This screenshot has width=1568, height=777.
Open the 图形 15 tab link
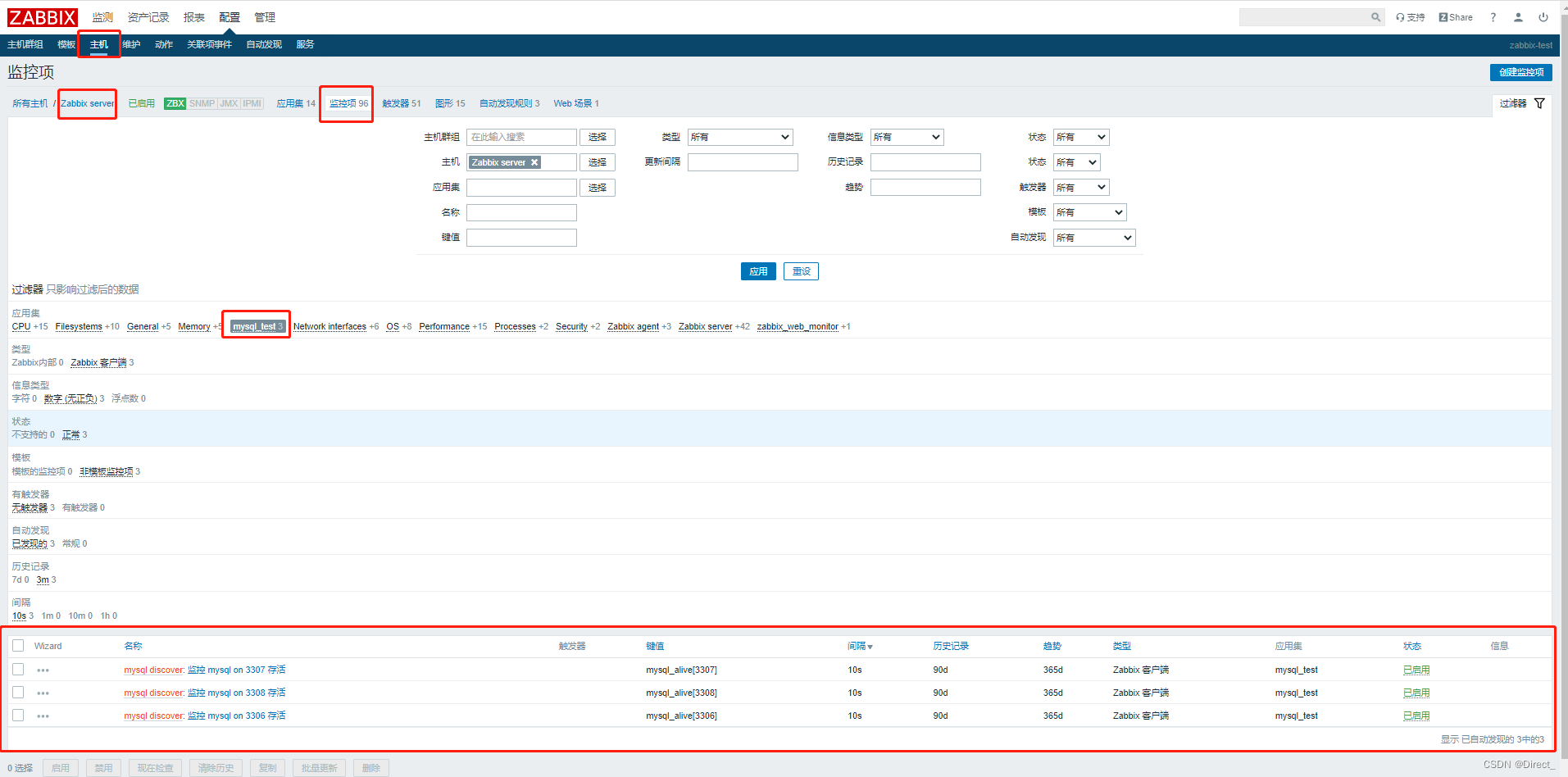click(x=450, y=103)
